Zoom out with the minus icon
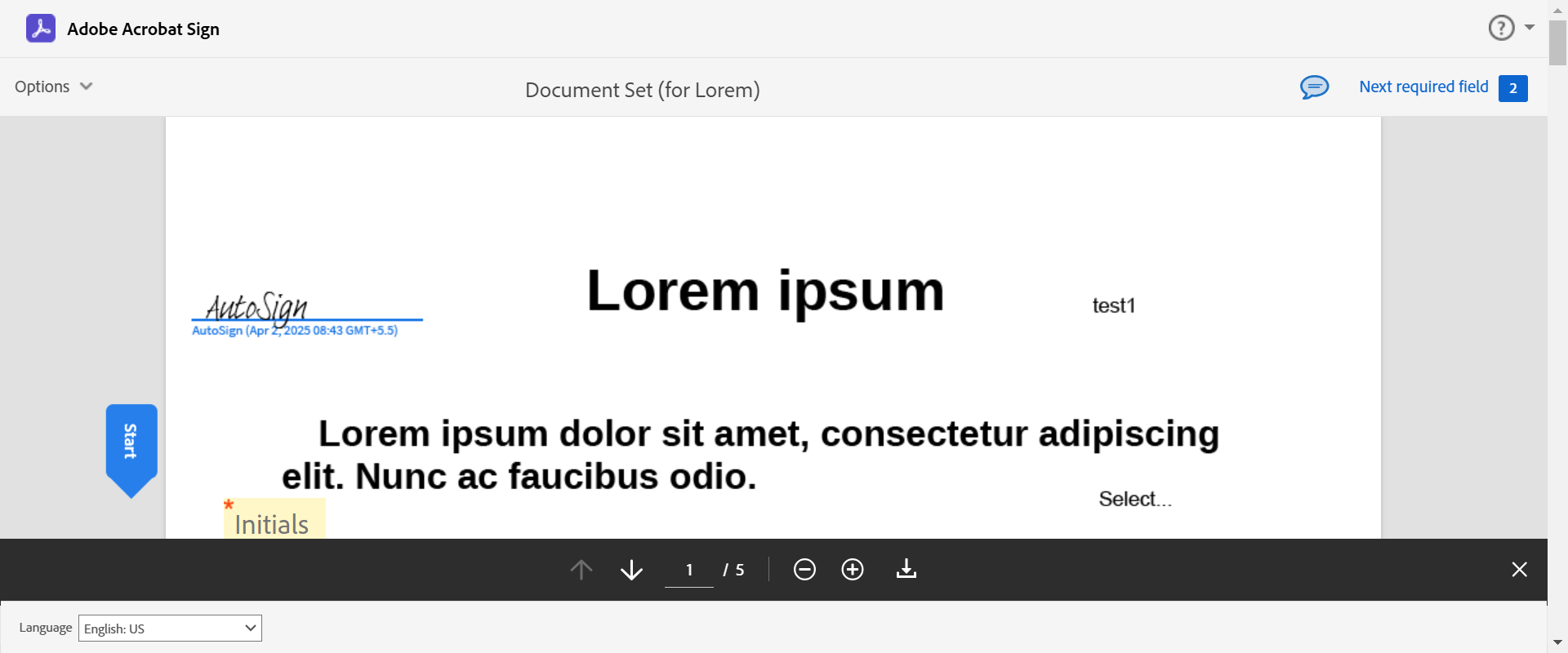The height and width of the screenshot is (653, 1568). 804,569
